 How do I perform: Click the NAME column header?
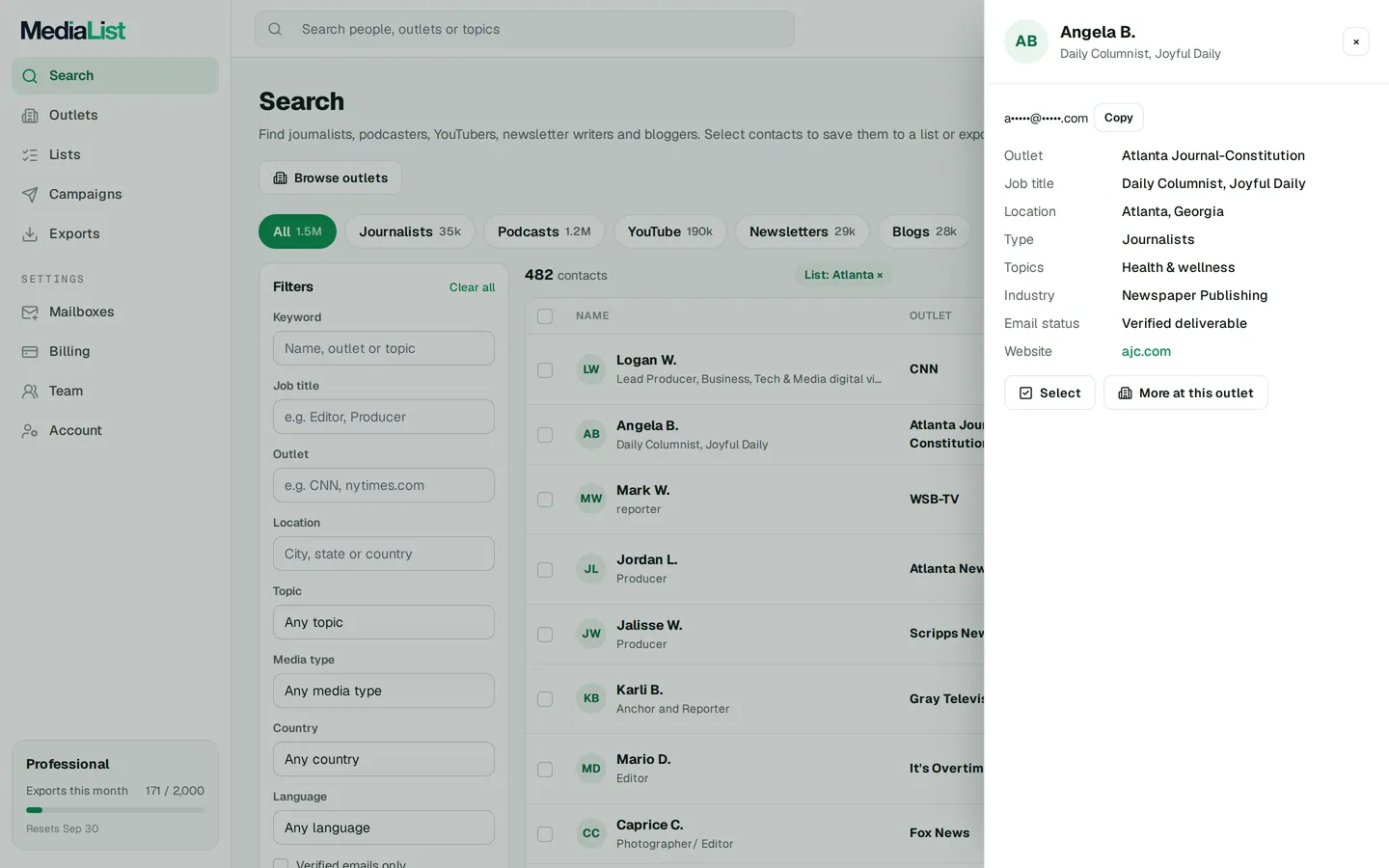pyautogui.click(x=592, y=316)
